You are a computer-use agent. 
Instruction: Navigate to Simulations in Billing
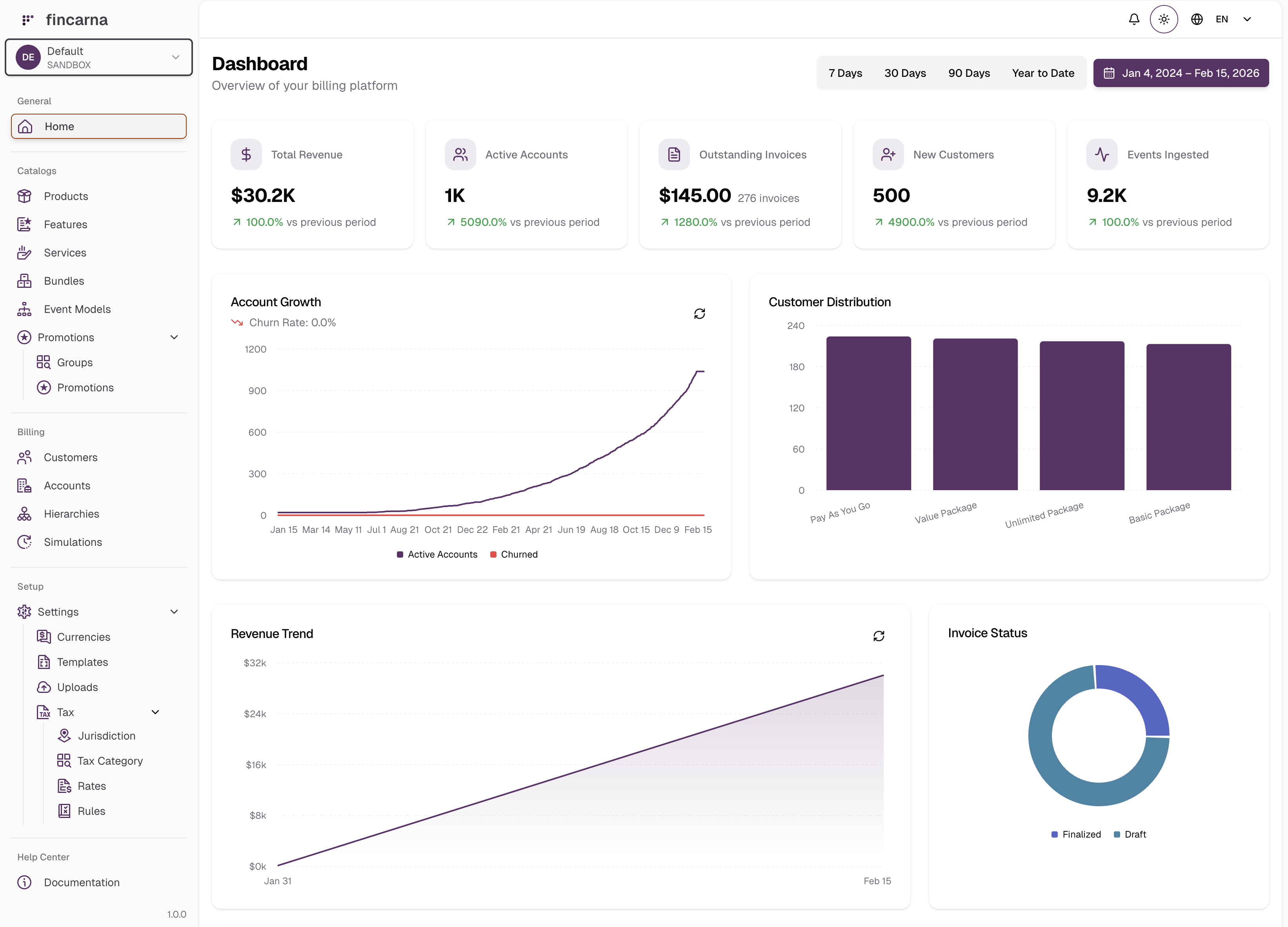[73, 542]
